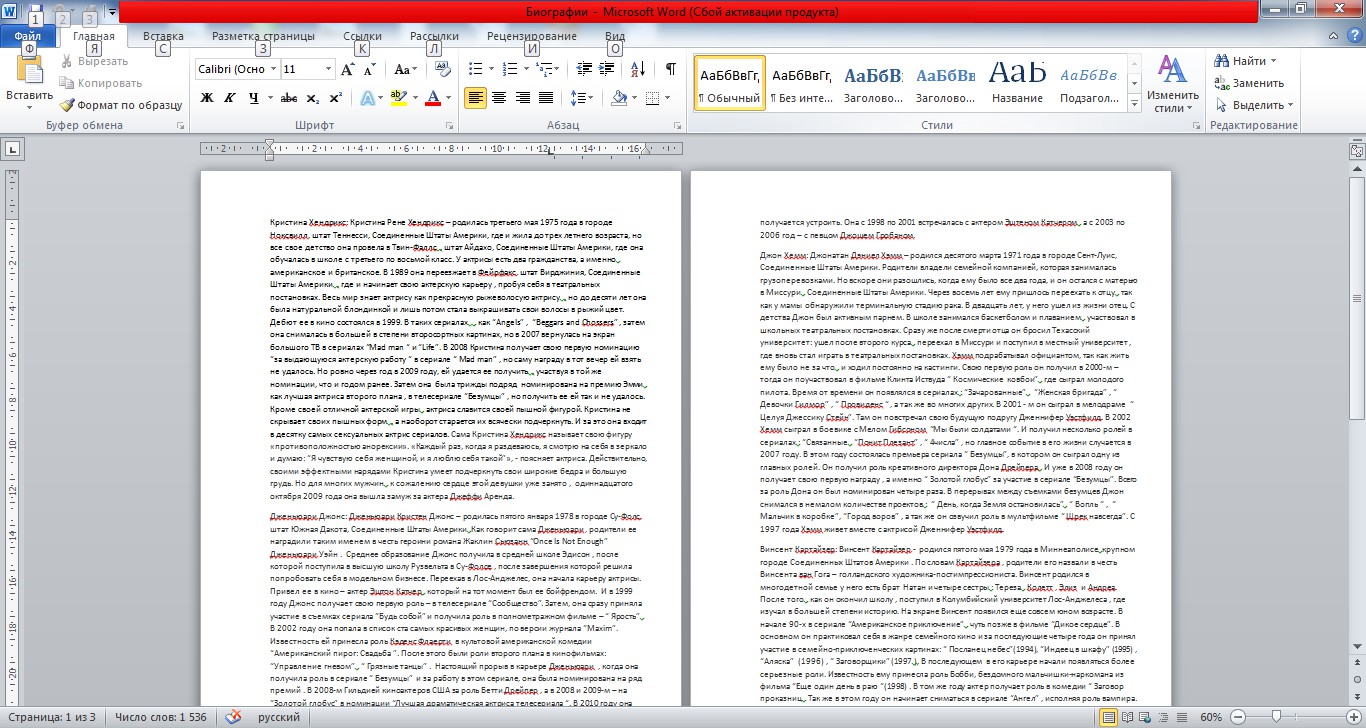Click the Text Effects glowing A icon
The image size is (1366, 728).
[x=366, y=98]
